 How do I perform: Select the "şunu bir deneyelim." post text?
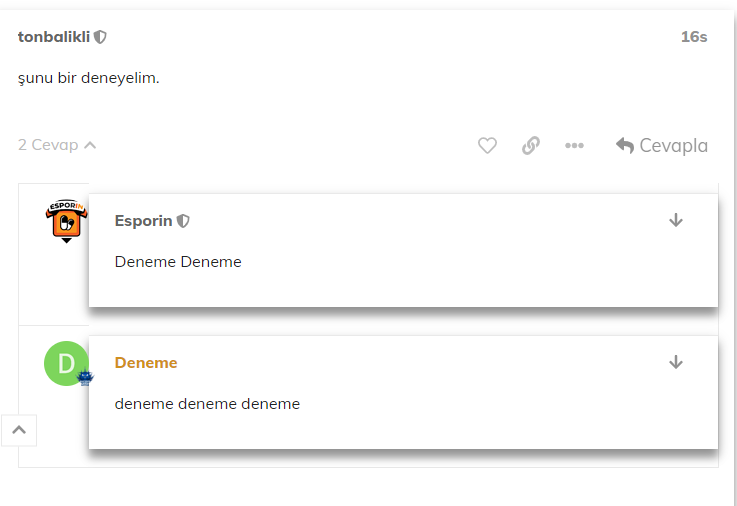pos(89,78)
